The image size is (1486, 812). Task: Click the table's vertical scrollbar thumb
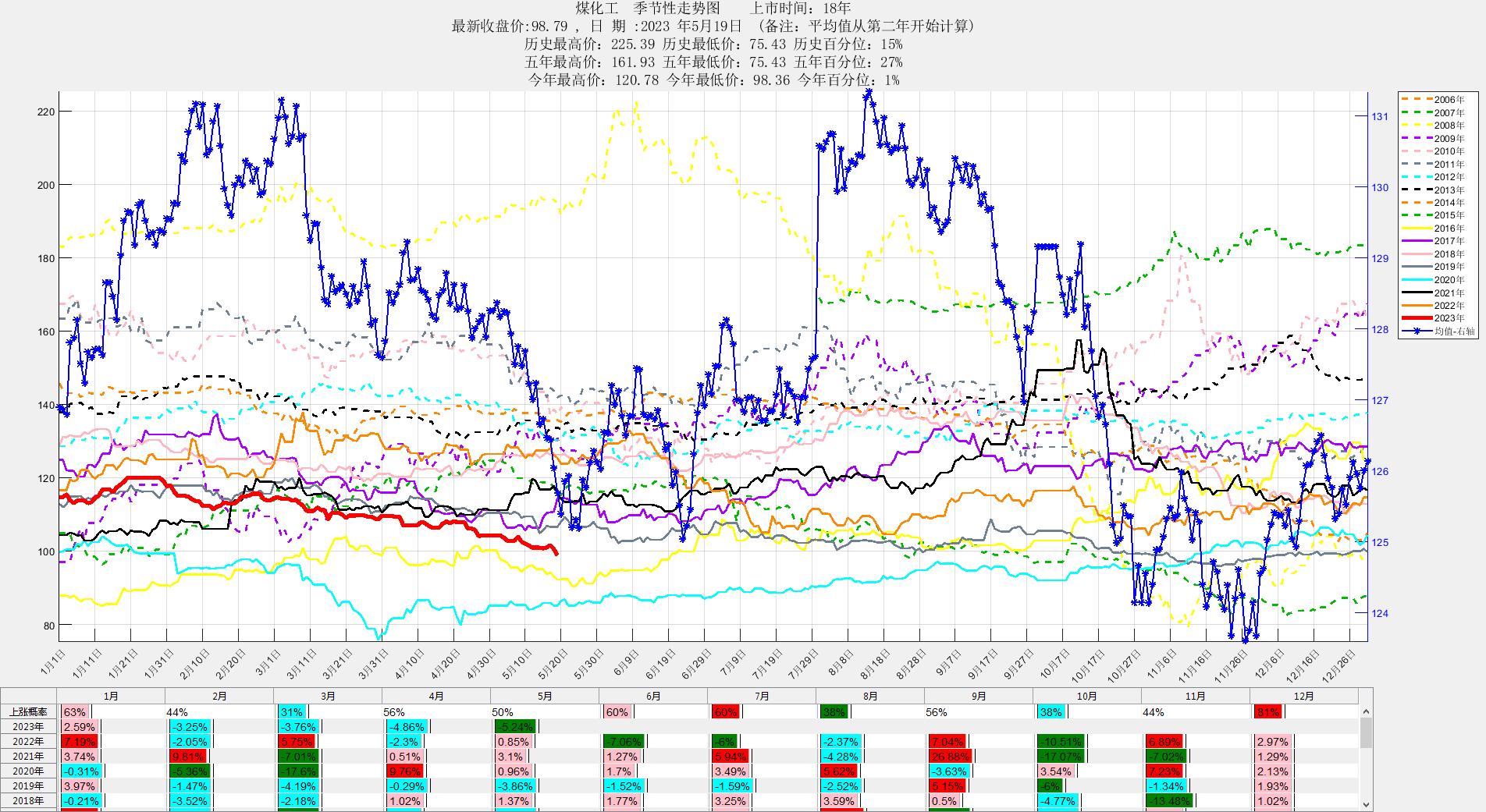1366,733
